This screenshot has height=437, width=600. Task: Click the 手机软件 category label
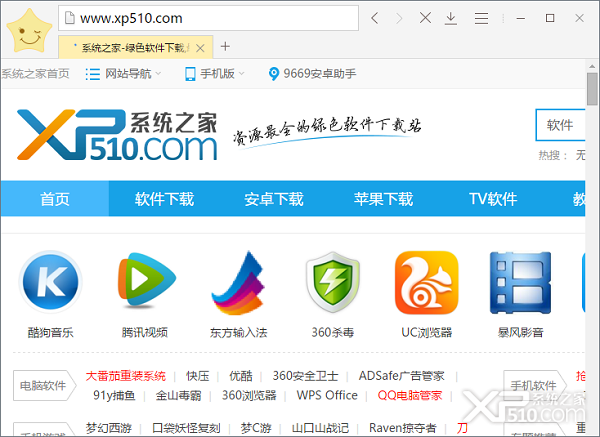[x=533, y=385]
